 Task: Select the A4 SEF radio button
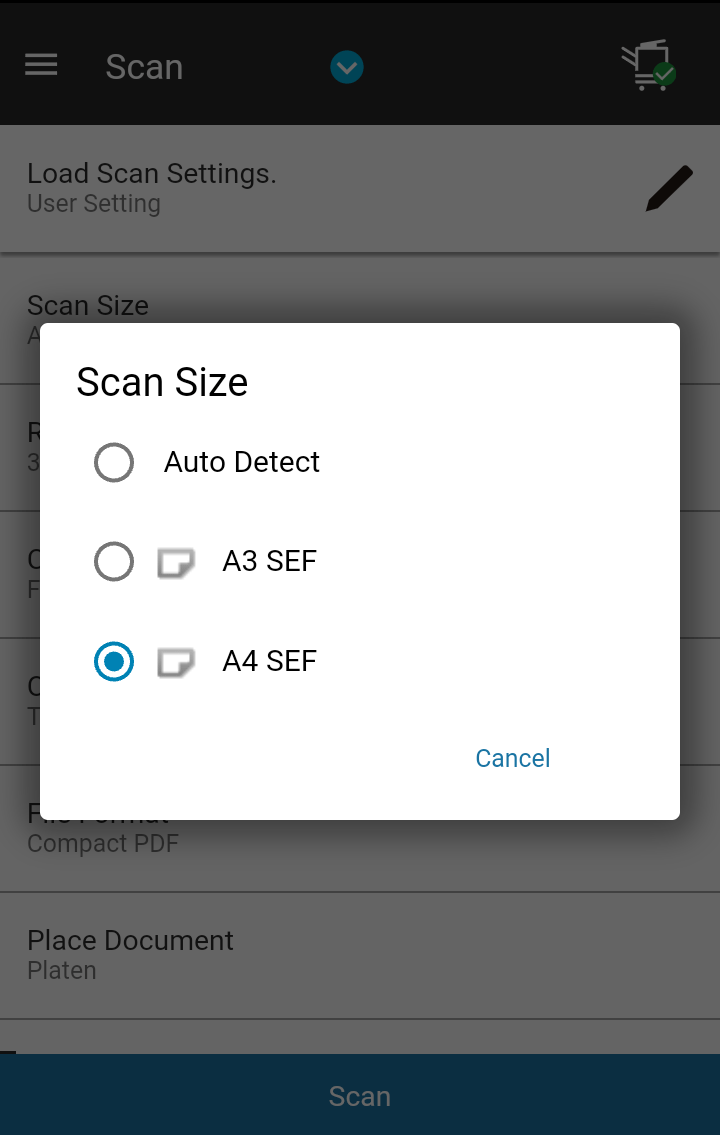114,662
